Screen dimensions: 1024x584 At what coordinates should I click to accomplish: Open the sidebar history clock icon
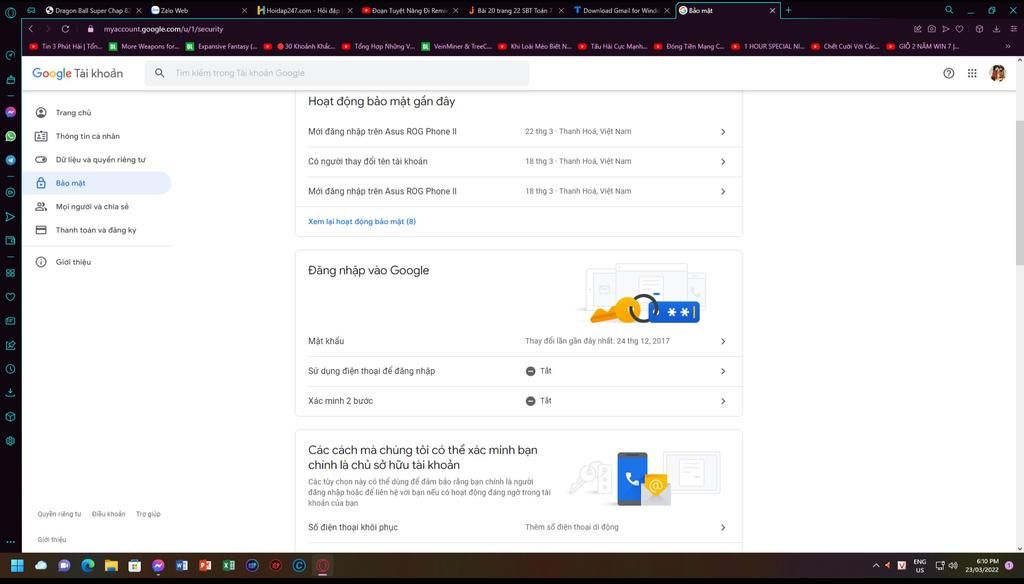pos(10,369)
